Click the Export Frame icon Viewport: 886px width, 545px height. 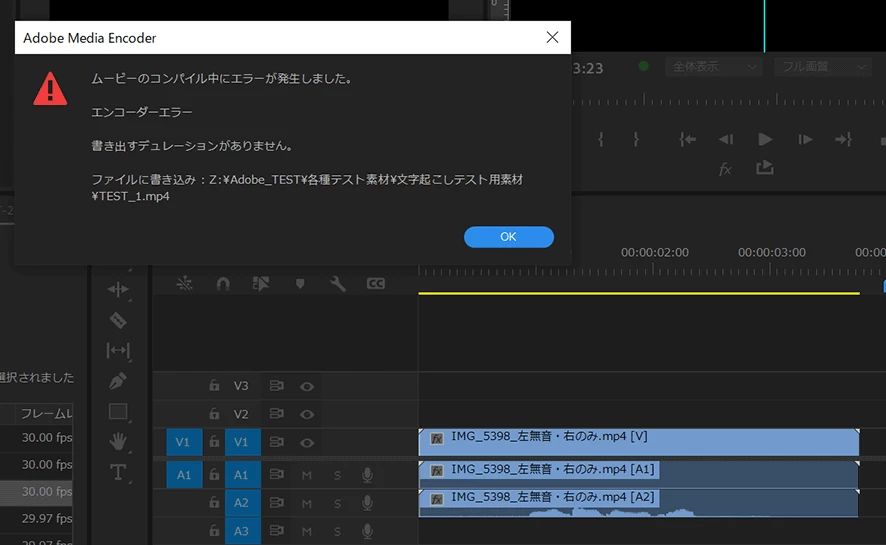(x=765, y=168)
